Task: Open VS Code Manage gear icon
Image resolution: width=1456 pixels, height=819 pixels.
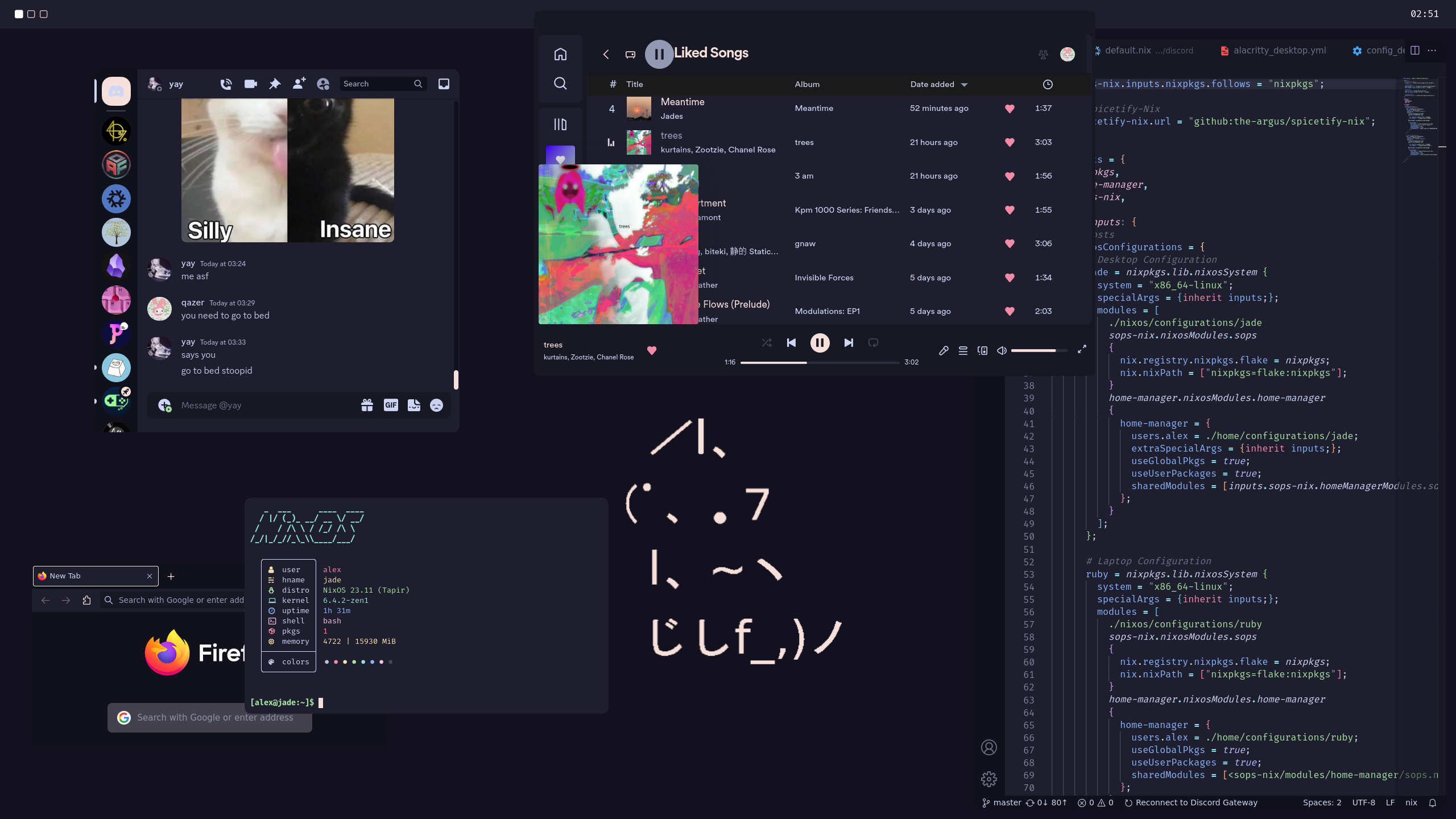Action: pyautogui.click(x=989, y=779)
